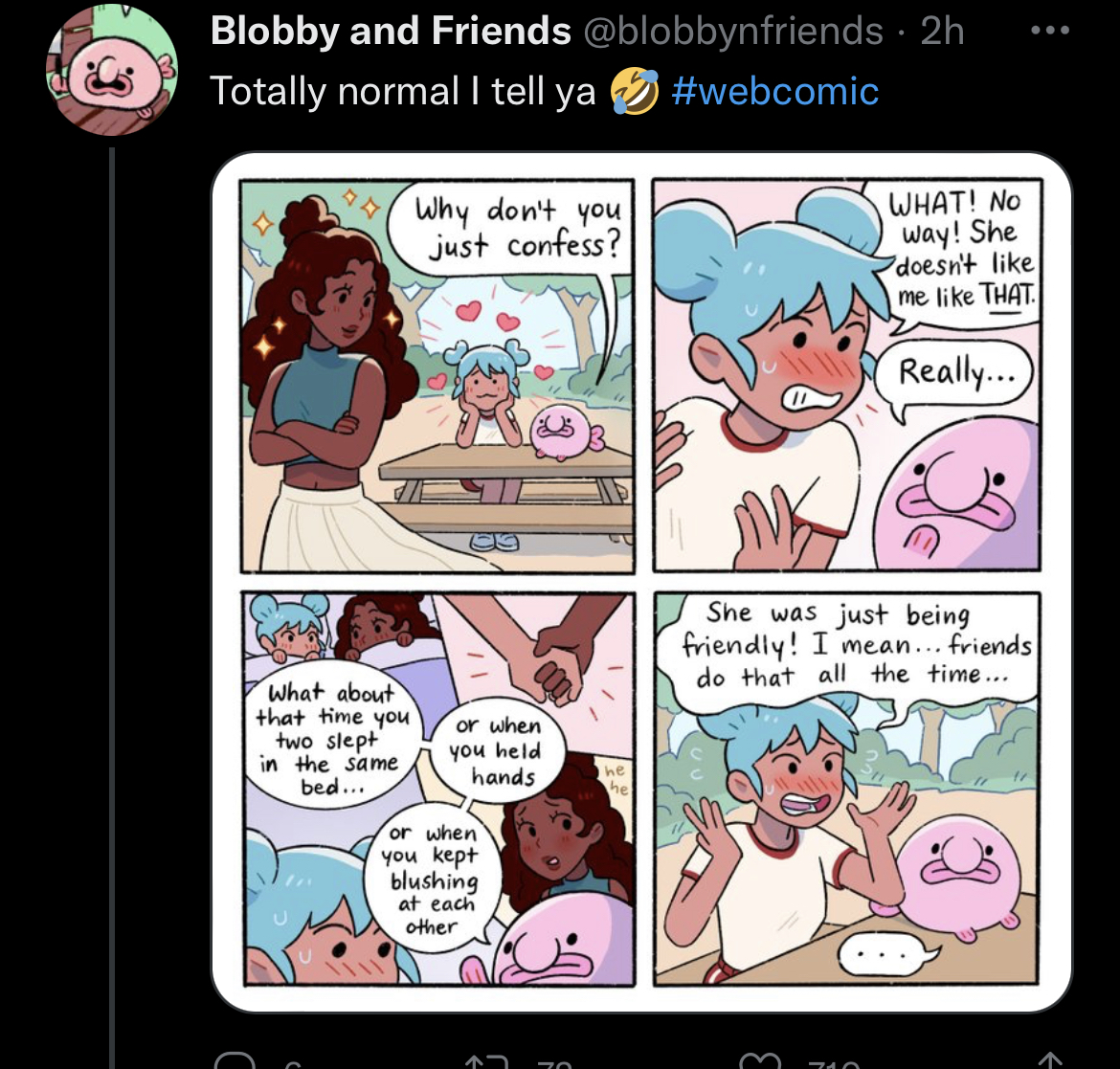Open Blobby and Friends profile avatar
The image size is (1120, 1069).
(111, 69)
